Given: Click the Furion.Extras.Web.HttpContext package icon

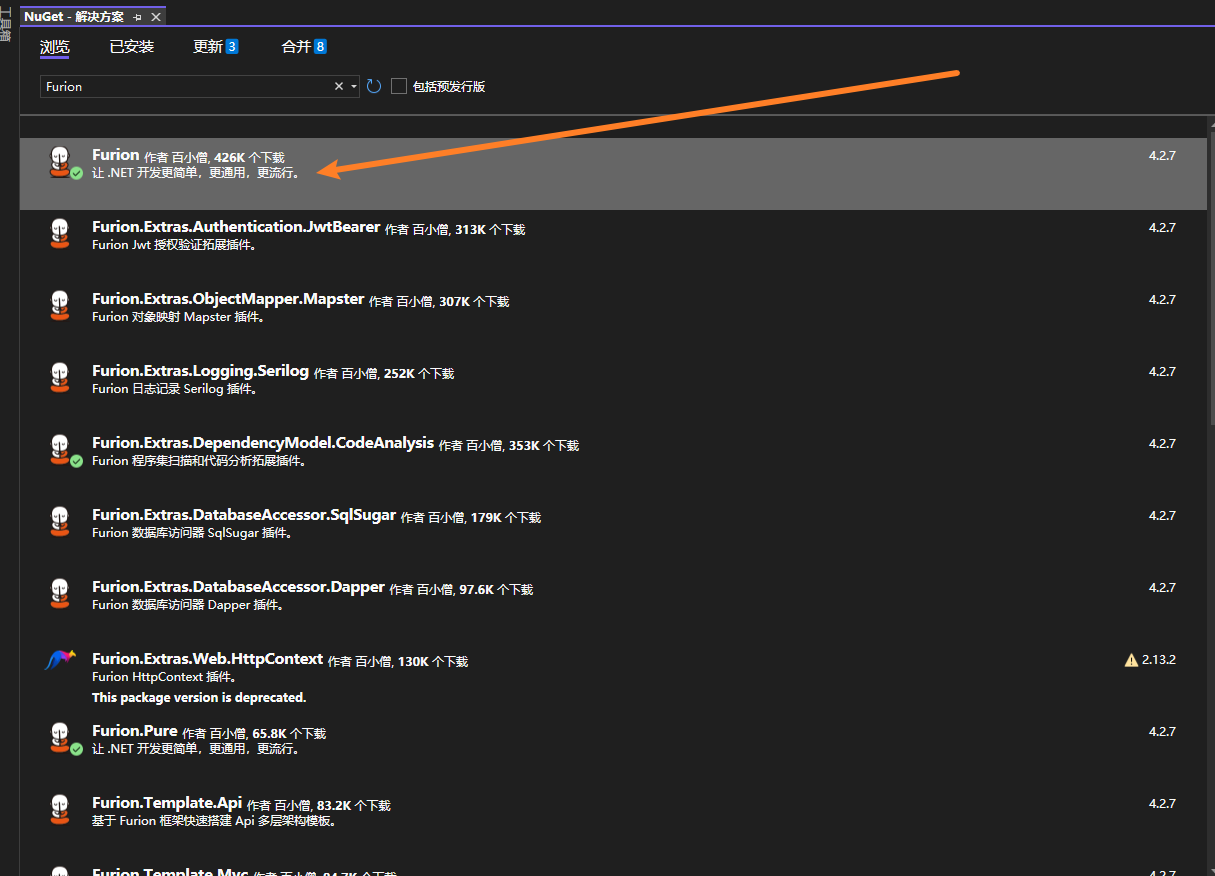Looking at the screenshot, I should [60, 661].
